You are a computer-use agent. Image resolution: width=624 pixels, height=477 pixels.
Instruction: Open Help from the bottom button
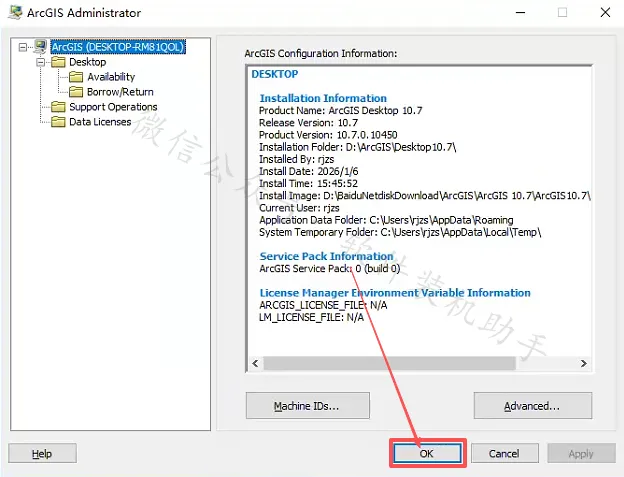tap(42, 454)
